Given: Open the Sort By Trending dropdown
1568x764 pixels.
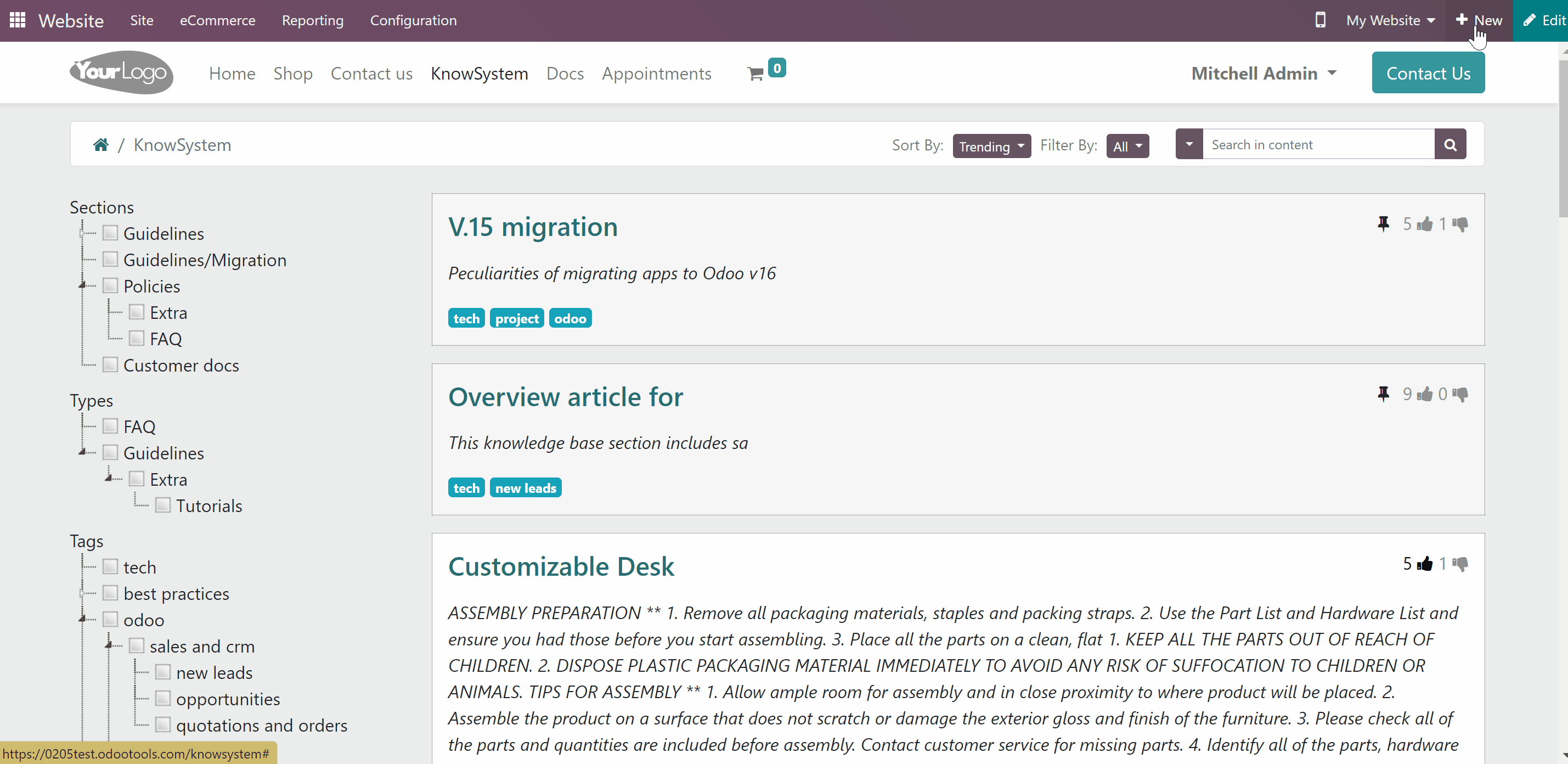Looking at the screenshot, I should (991, 146).
